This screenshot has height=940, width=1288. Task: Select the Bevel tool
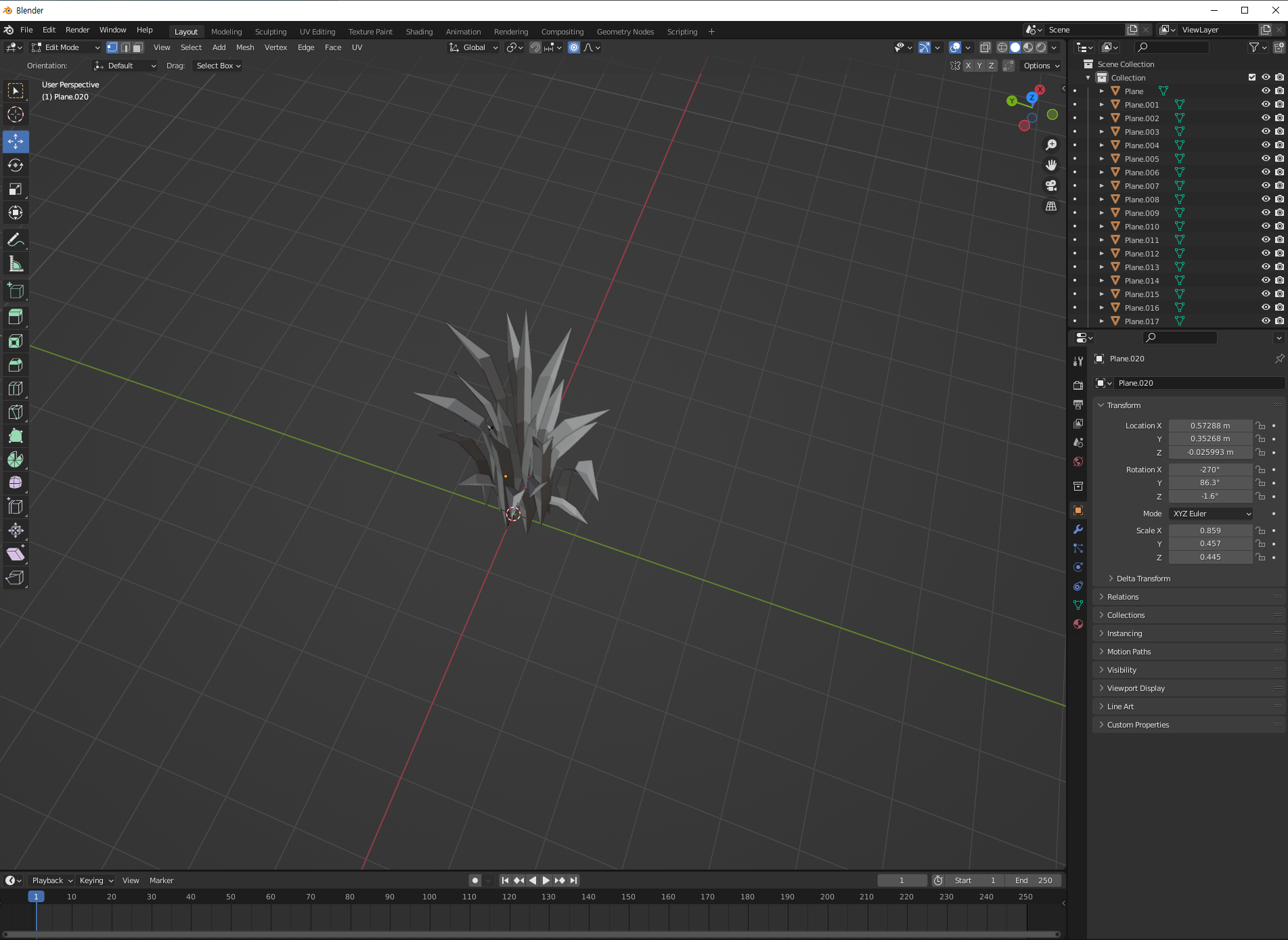16,365
